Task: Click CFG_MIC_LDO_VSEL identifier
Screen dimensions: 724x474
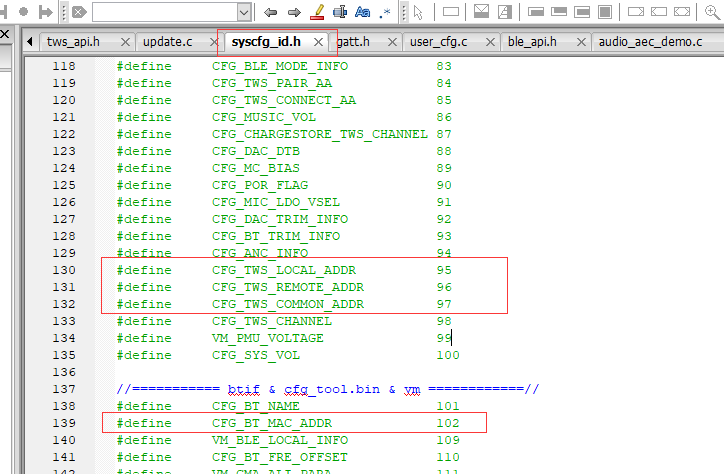Action: tap(276, 202)
